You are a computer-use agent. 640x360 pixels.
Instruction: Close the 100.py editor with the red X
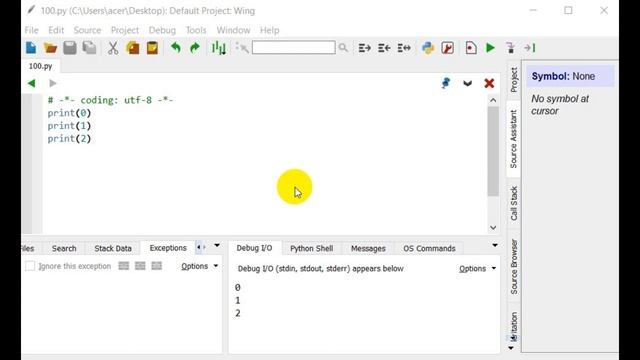(489, 83)
